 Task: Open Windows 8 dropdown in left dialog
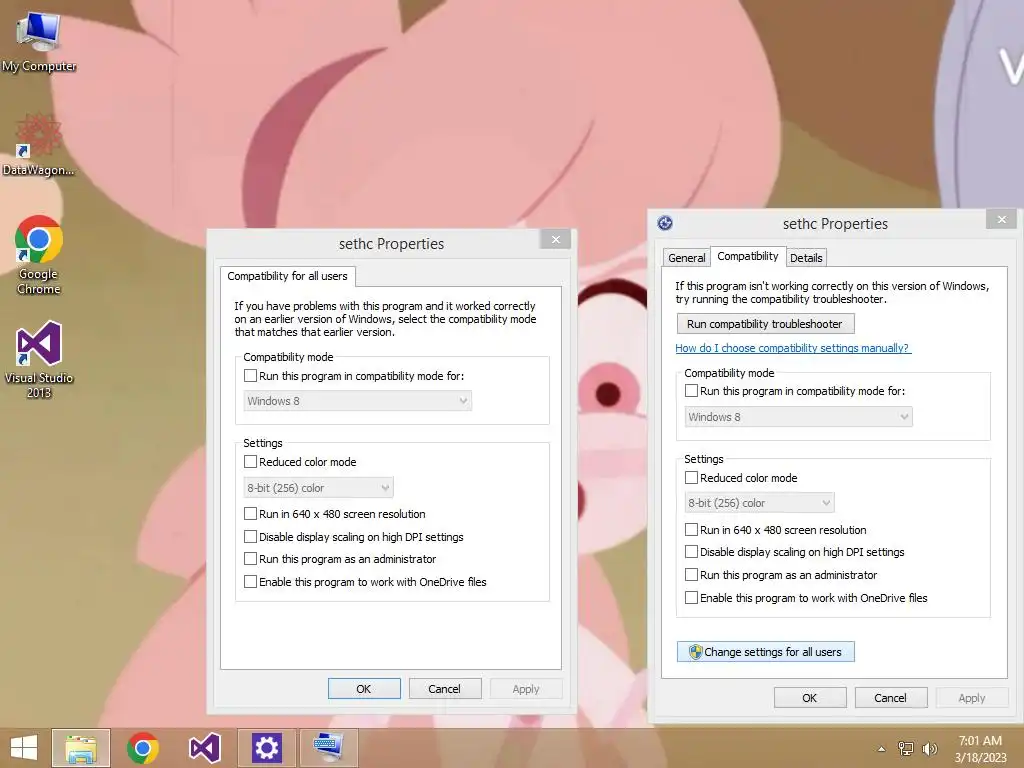(x=357, y=401)
